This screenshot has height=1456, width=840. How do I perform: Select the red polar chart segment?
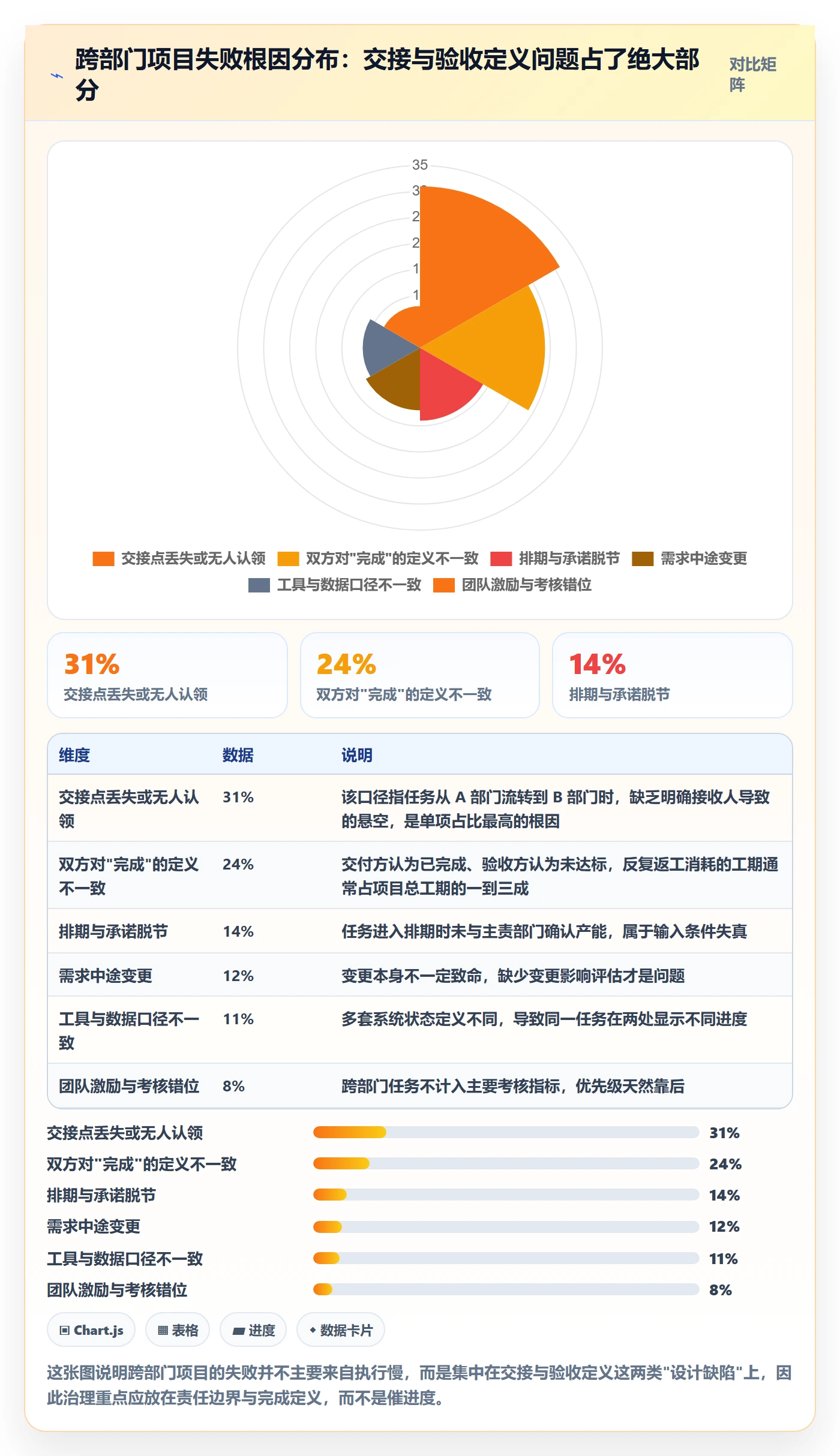pos(444,387)
